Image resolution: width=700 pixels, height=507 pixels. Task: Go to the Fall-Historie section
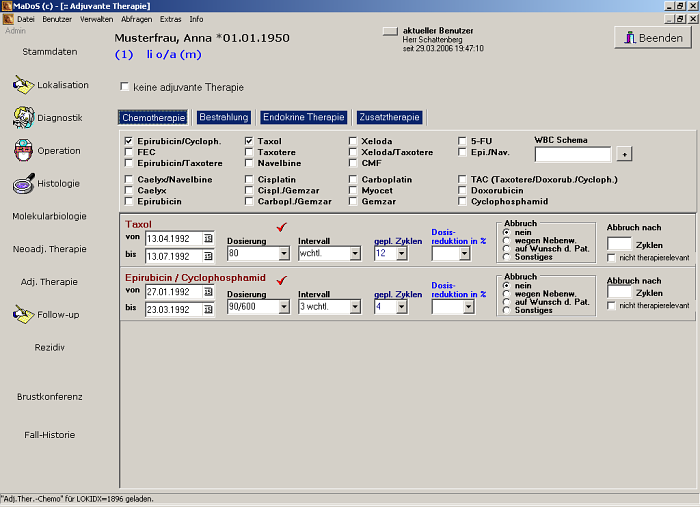[x=50, y=435]
